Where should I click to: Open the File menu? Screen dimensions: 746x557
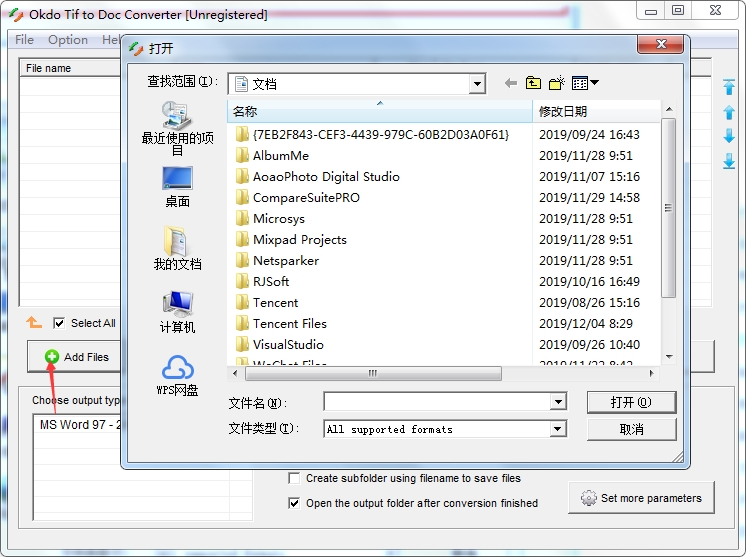24,39
